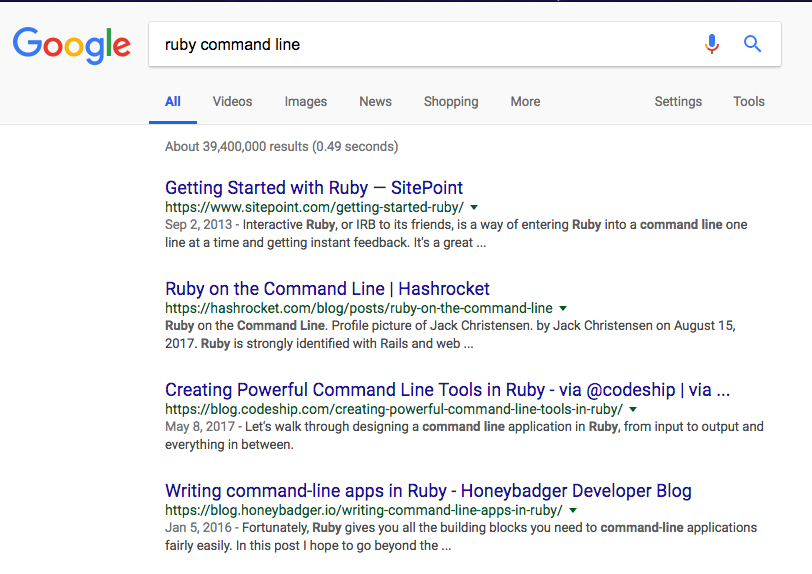Expand the blog.codeship.com URL dropdown arrow
The height and width of the screenshot is (574, 812).
coord(633,410)
